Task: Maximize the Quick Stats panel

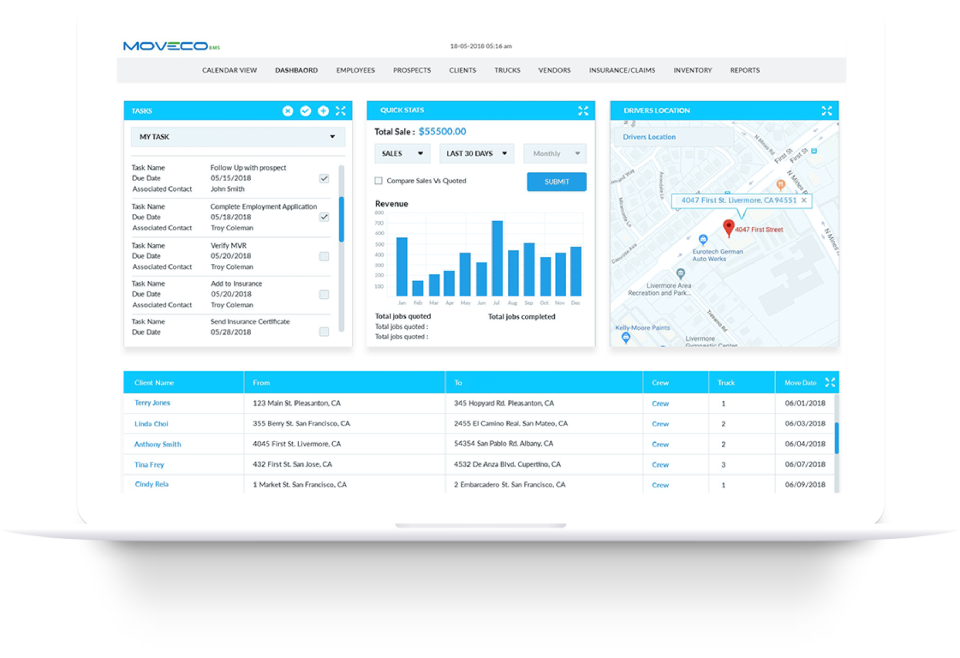Action: 583,111
